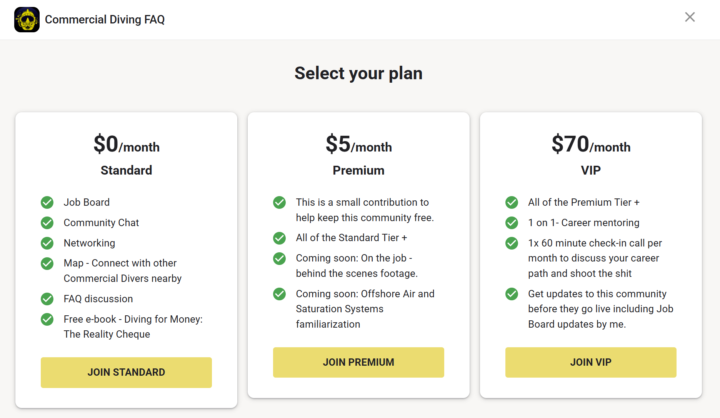Click checkmark beside 1 on 1 Career mentoring
Viewport: 720px width, 418px height.
pyautogui.click(x=512, y=222)
